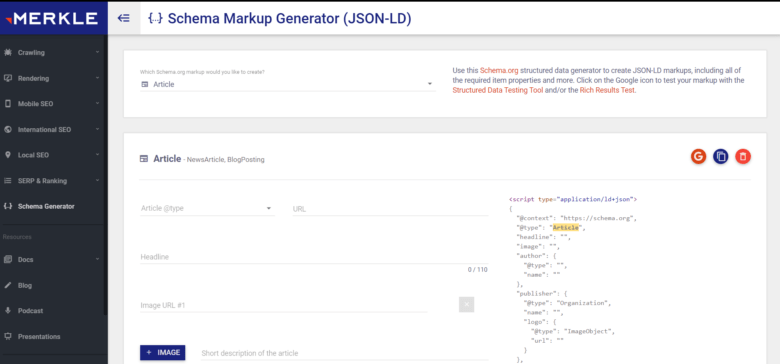Test markup with the red Google icon
Image resolution: width=780 pixels, height=364 pixels.
[698, 157]
